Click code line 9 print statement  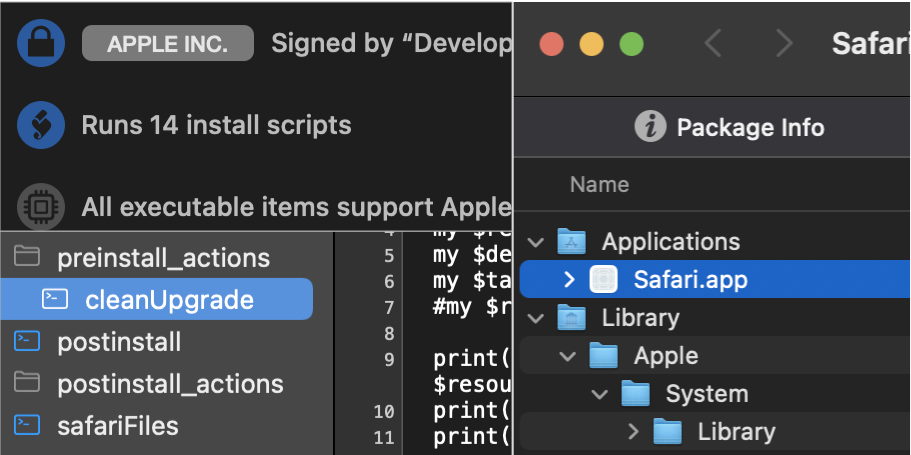click(472, 359)
